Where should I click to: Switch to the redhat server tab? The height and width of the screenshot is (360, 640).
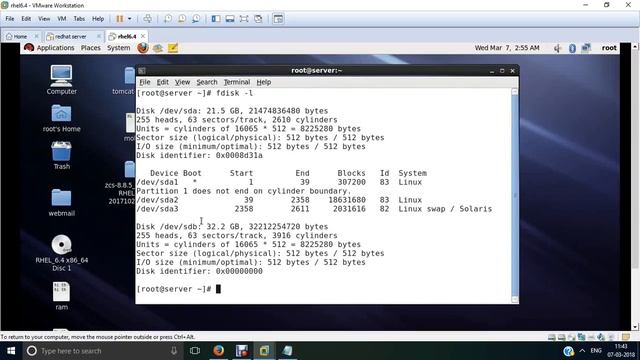71,36
